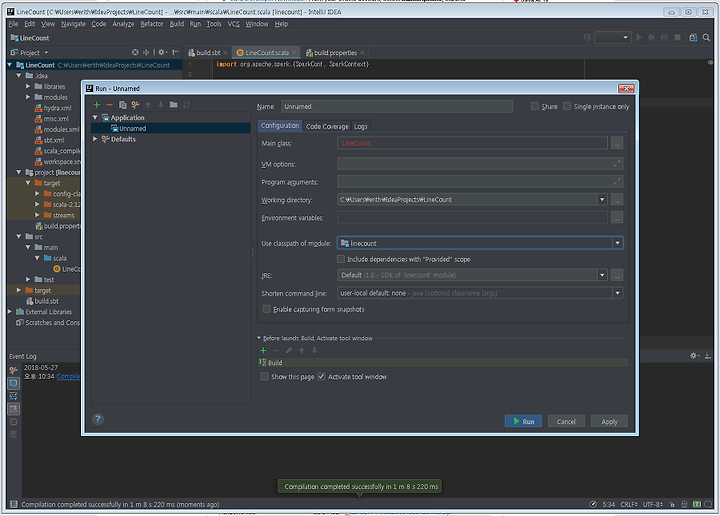720x516 pixels.
Task: Check Include dependencies with Provided scope
Action: coord(341,259)
